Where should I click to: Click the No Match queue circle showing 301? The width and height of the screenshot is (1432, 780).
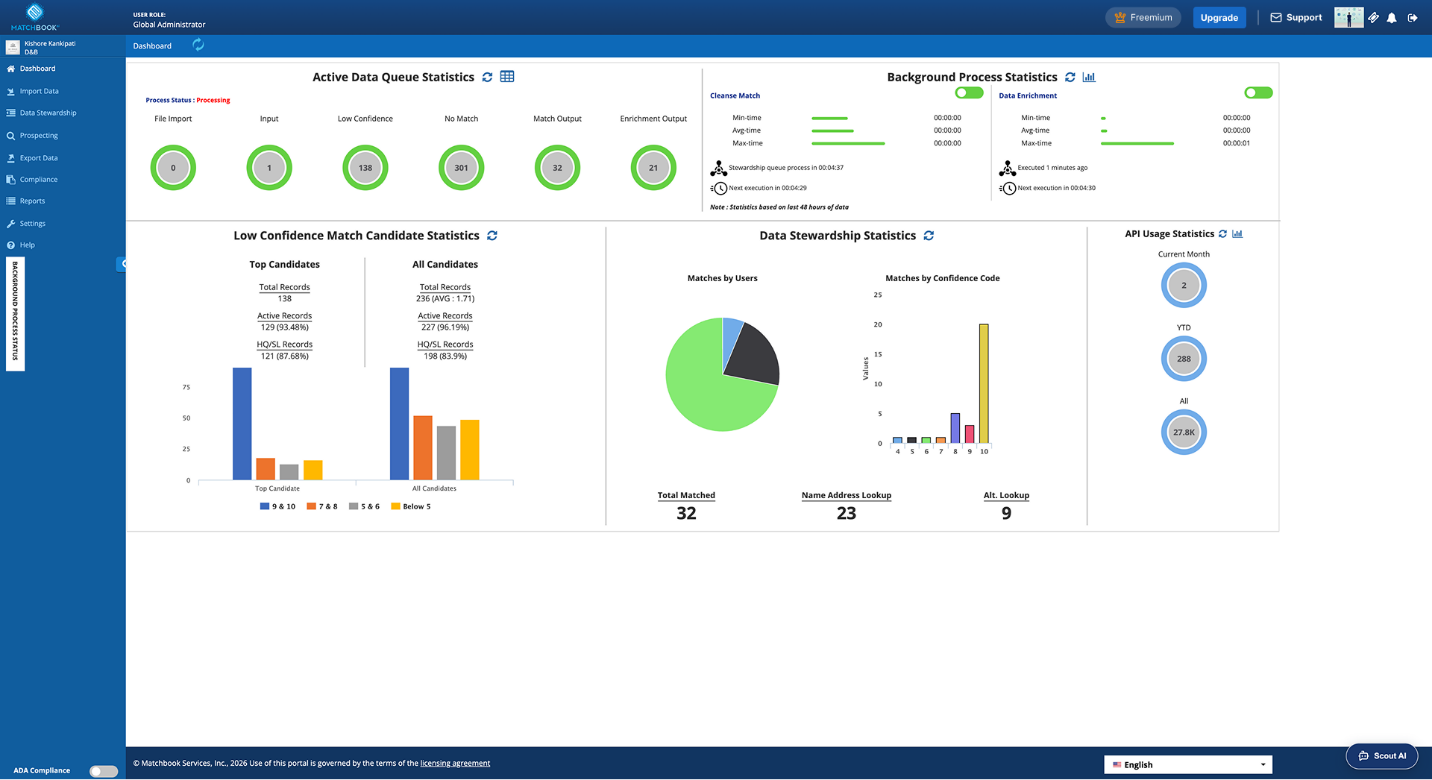461,168
